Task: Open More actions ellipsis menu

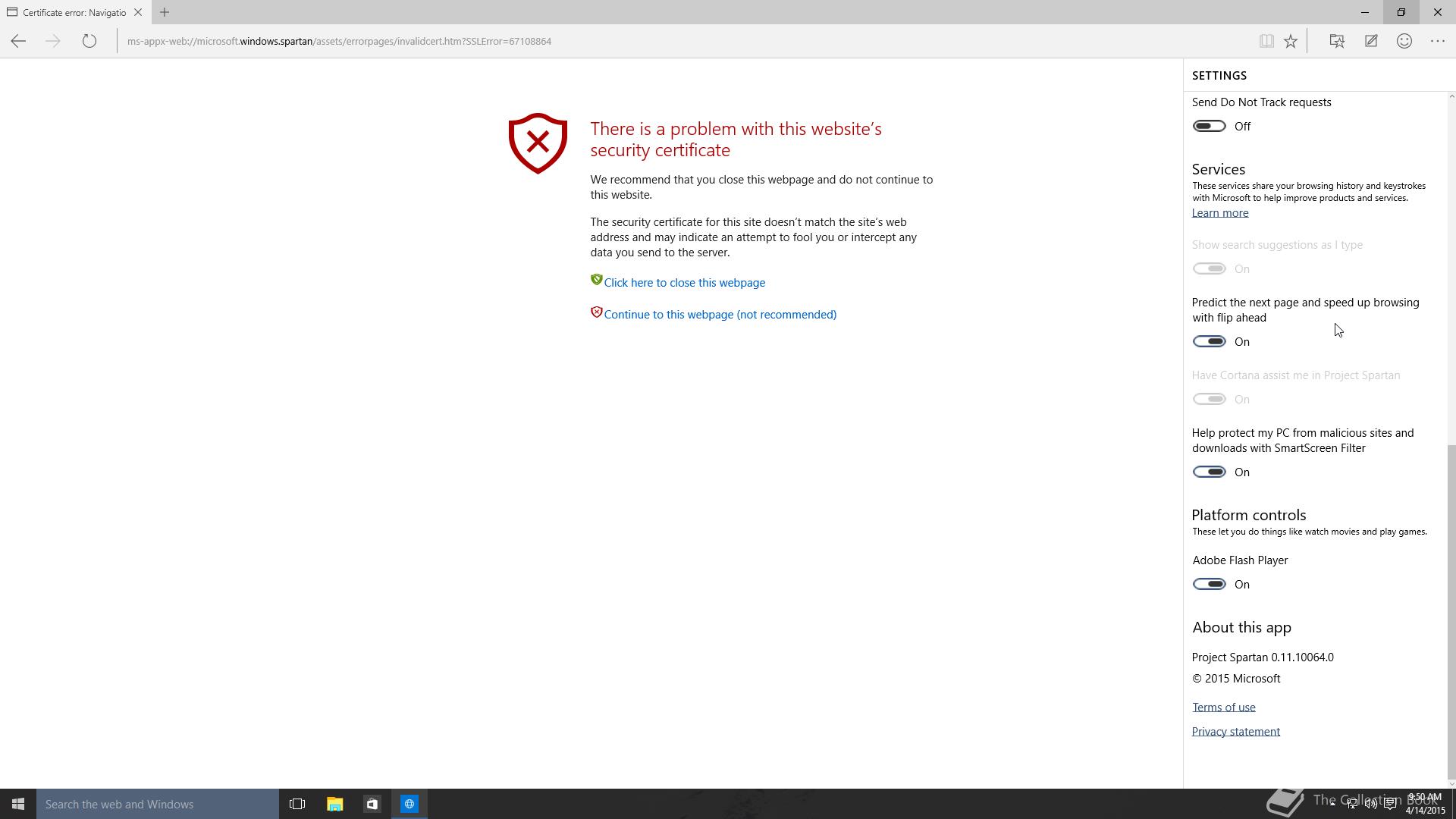Action: click(1438, 41)
